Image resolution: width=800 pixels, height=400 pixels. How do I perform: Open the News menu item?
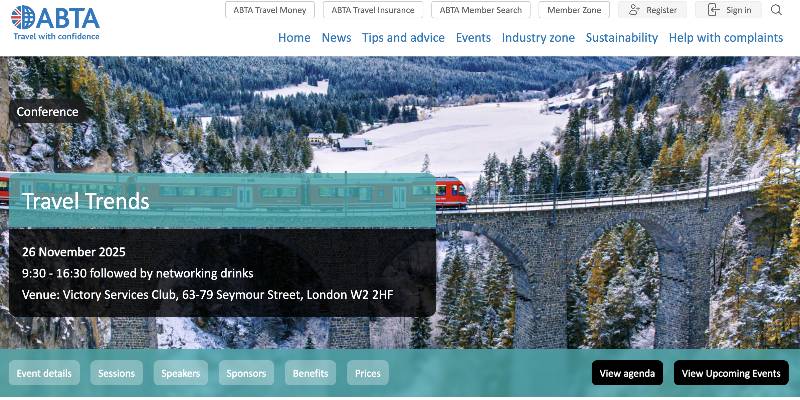pyautogui.click(x=336, y=38)
